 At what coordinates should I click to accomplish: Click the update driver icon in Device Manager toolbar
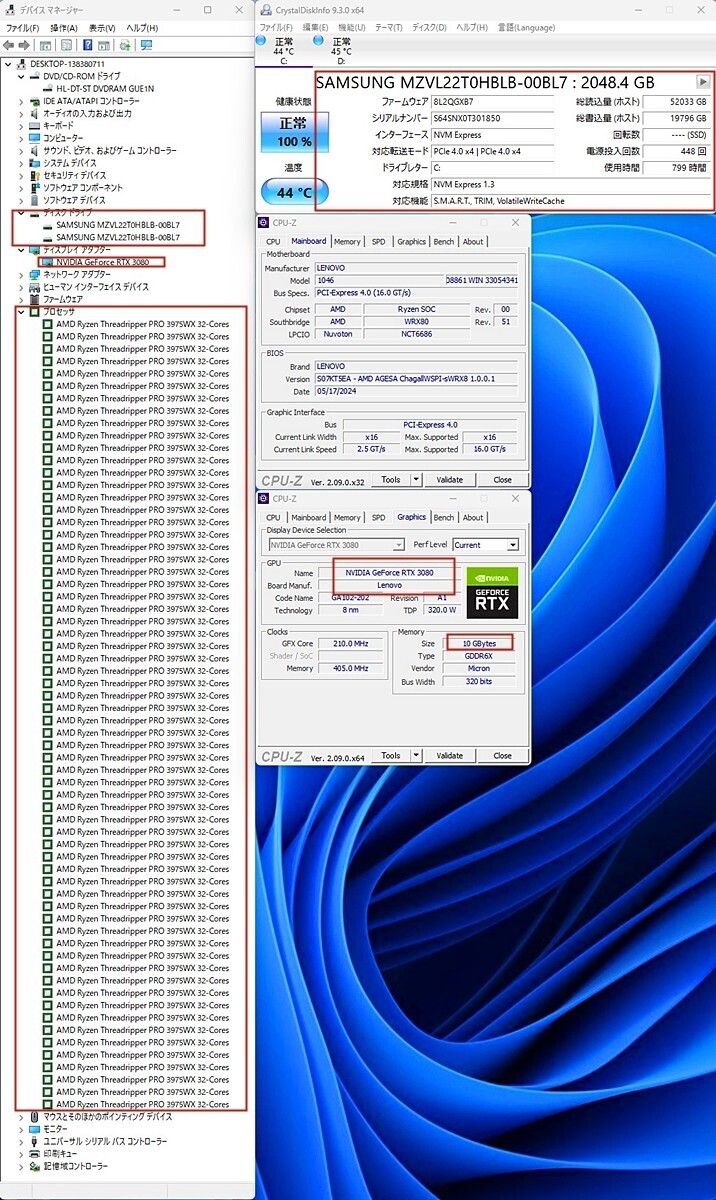coord(125,45)
